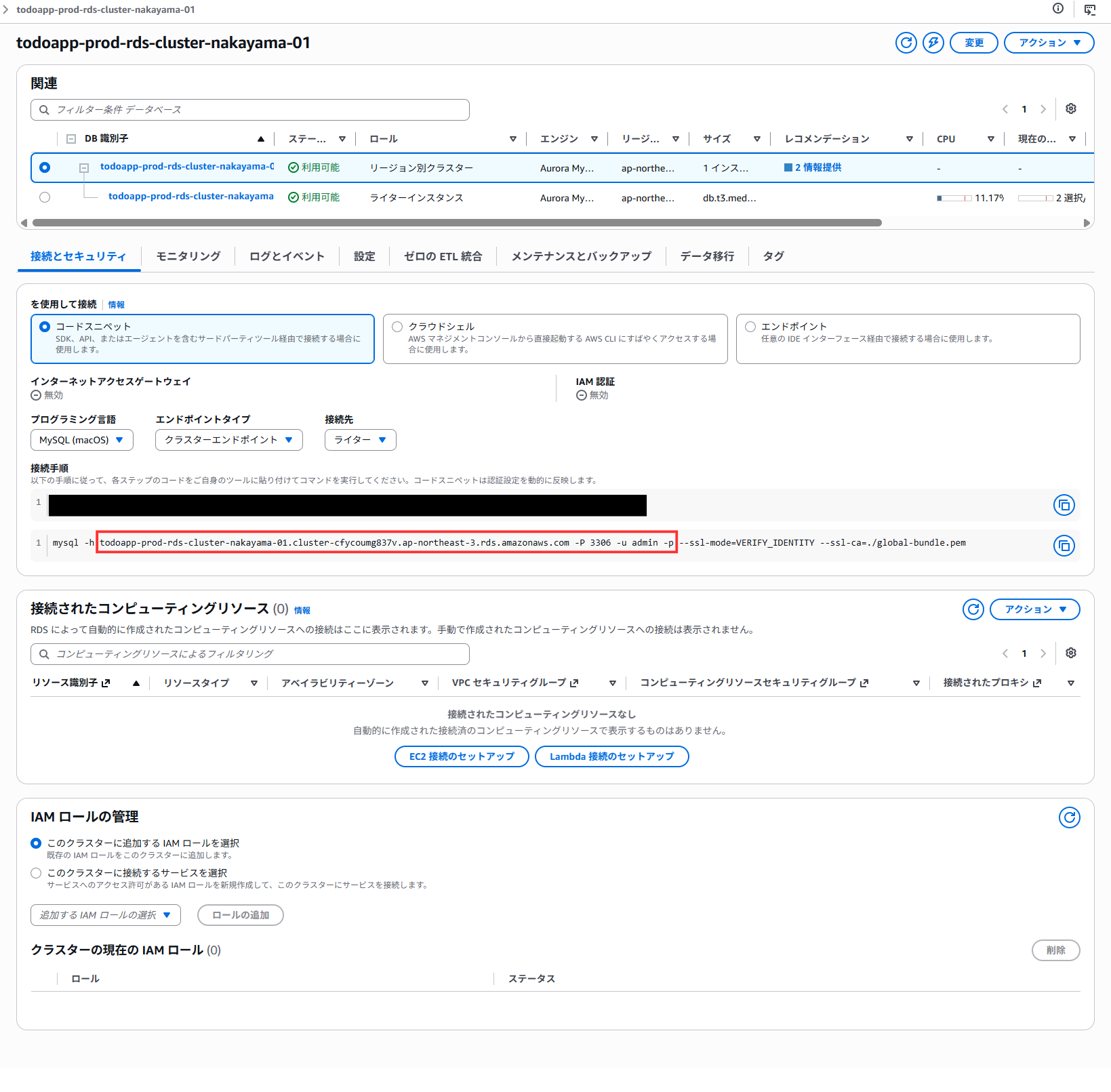Go to next page of compute resources
Viewport: 1111px width, 1092px height.
tap(1043, 653)
